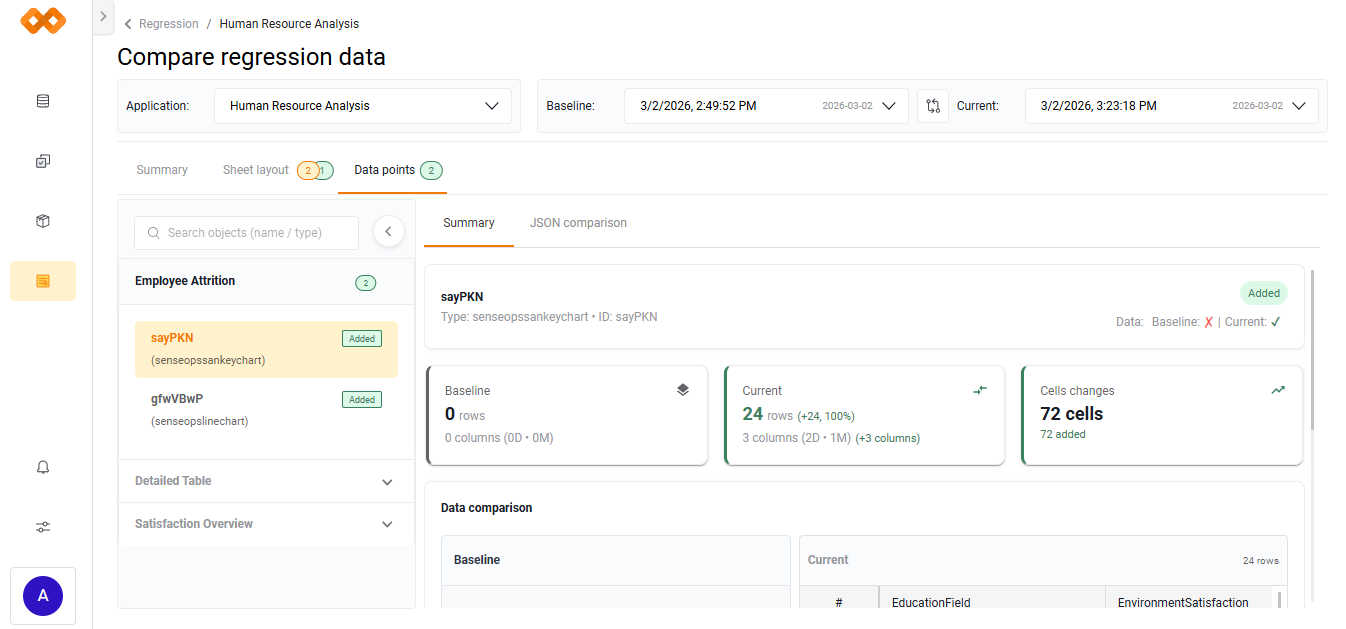The image size is (1346, 629).
Task: Click the back arrow beside the Regression breadcrumb
Action: pos(126,23)
